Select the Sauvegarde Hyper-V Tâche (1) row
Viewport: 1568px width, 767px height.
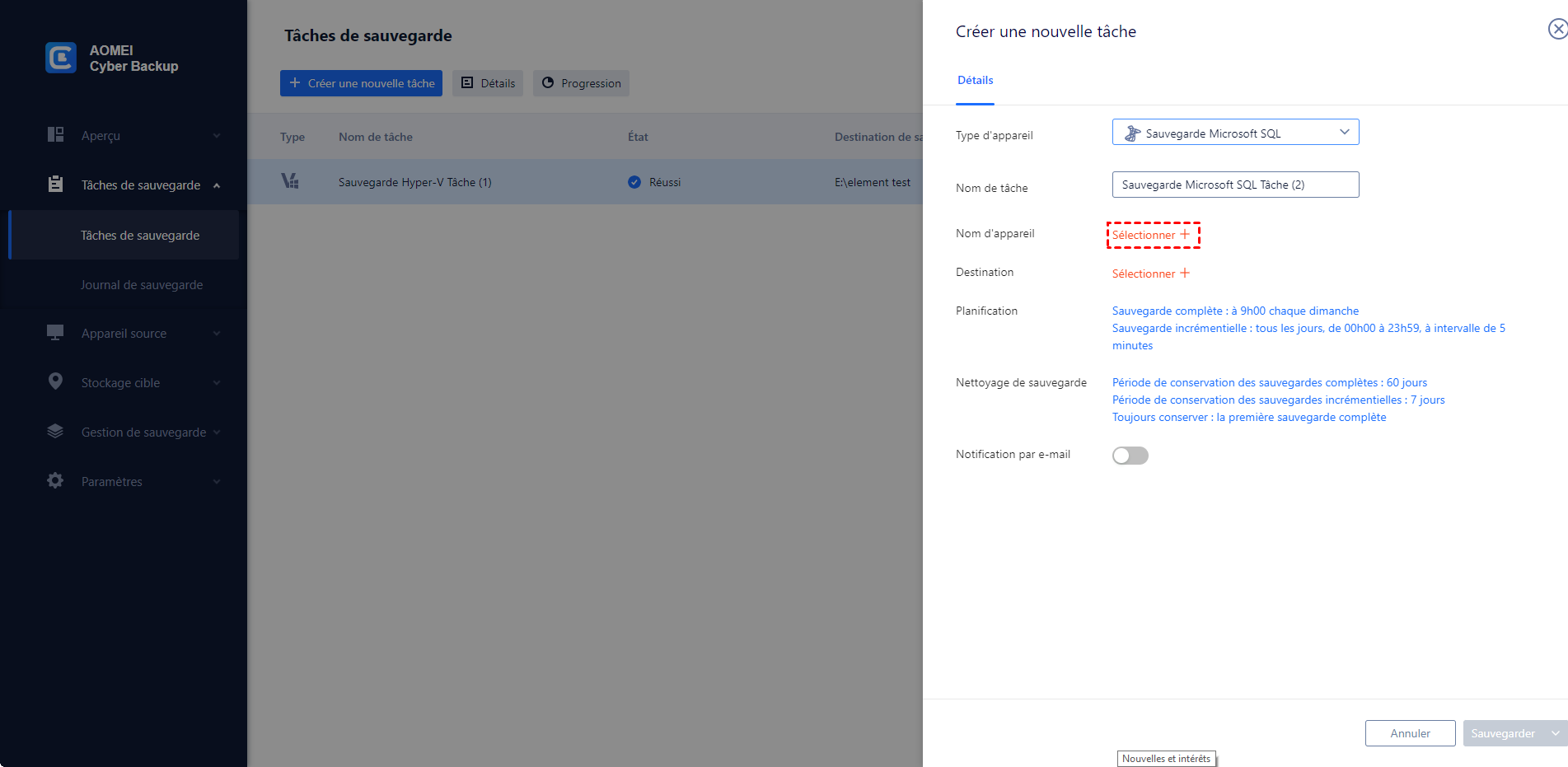585,182
